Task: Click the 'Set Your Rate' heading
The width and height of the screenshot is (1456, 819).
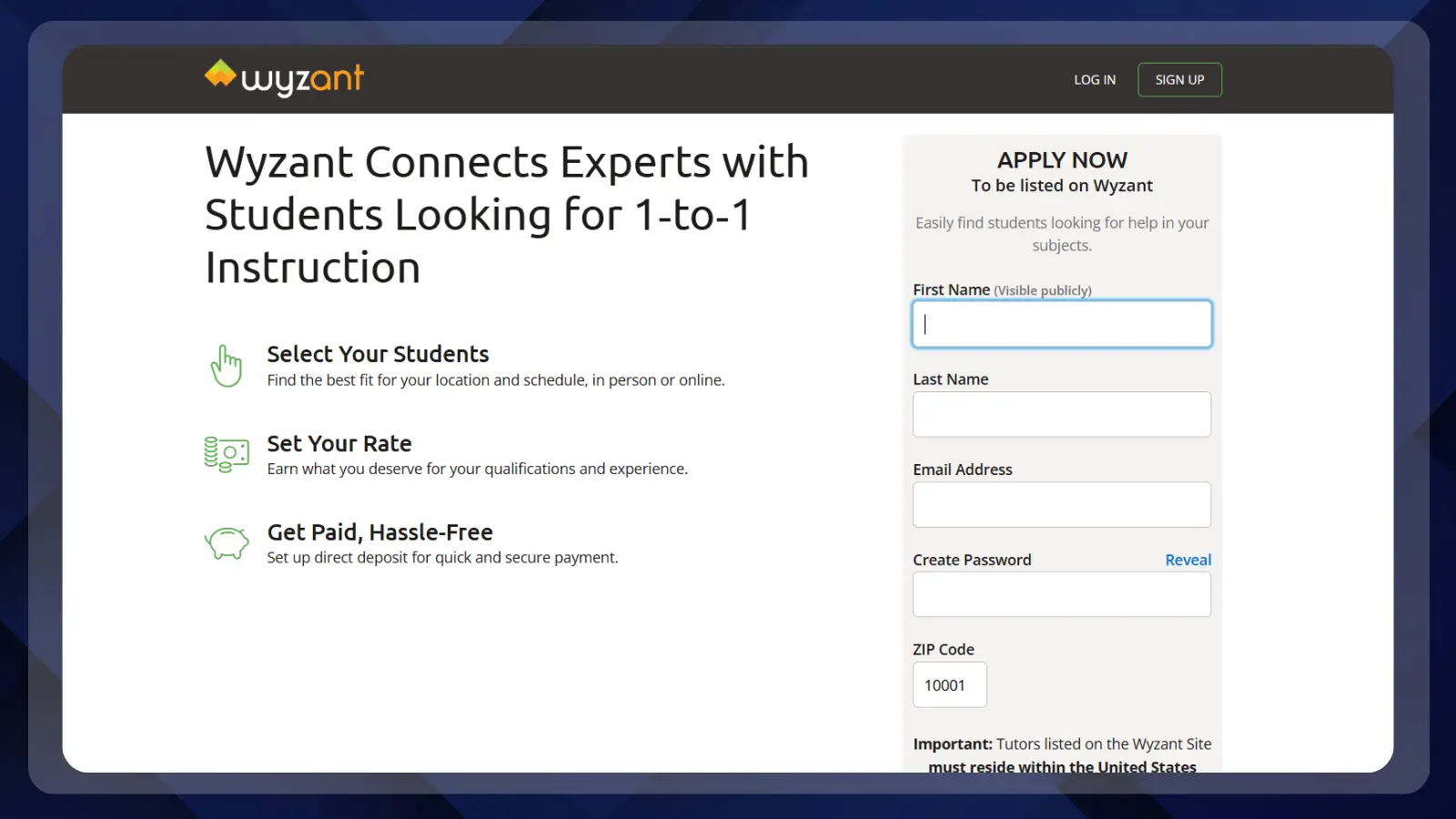Action: (x=339, y=443)
